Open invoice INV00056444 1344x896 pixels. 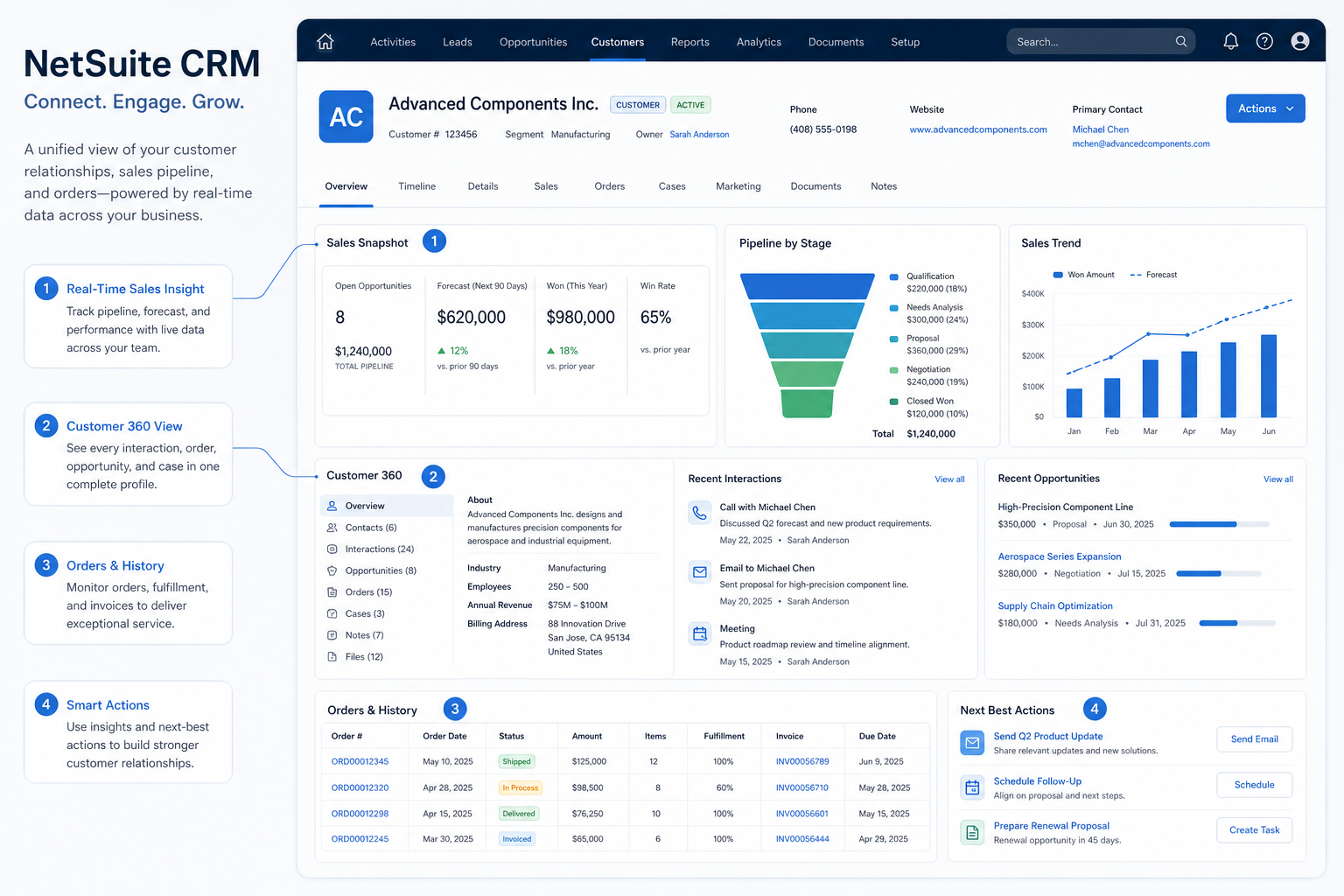tap(802, 839)
